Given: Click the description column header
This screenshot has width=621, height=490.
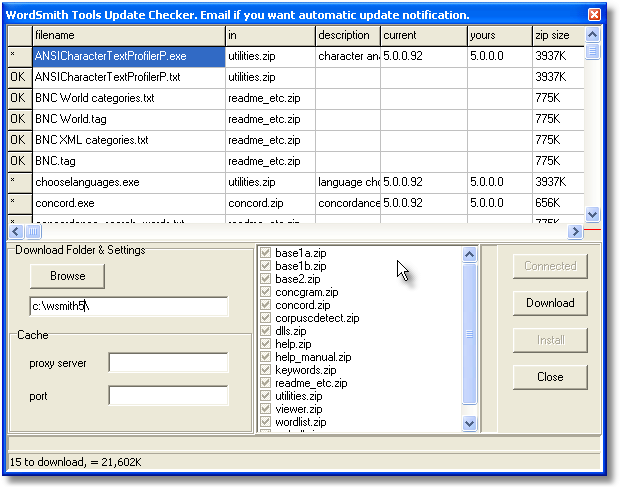Looking at the screenshot, I should pyautogui.click(x=348, y=35).
